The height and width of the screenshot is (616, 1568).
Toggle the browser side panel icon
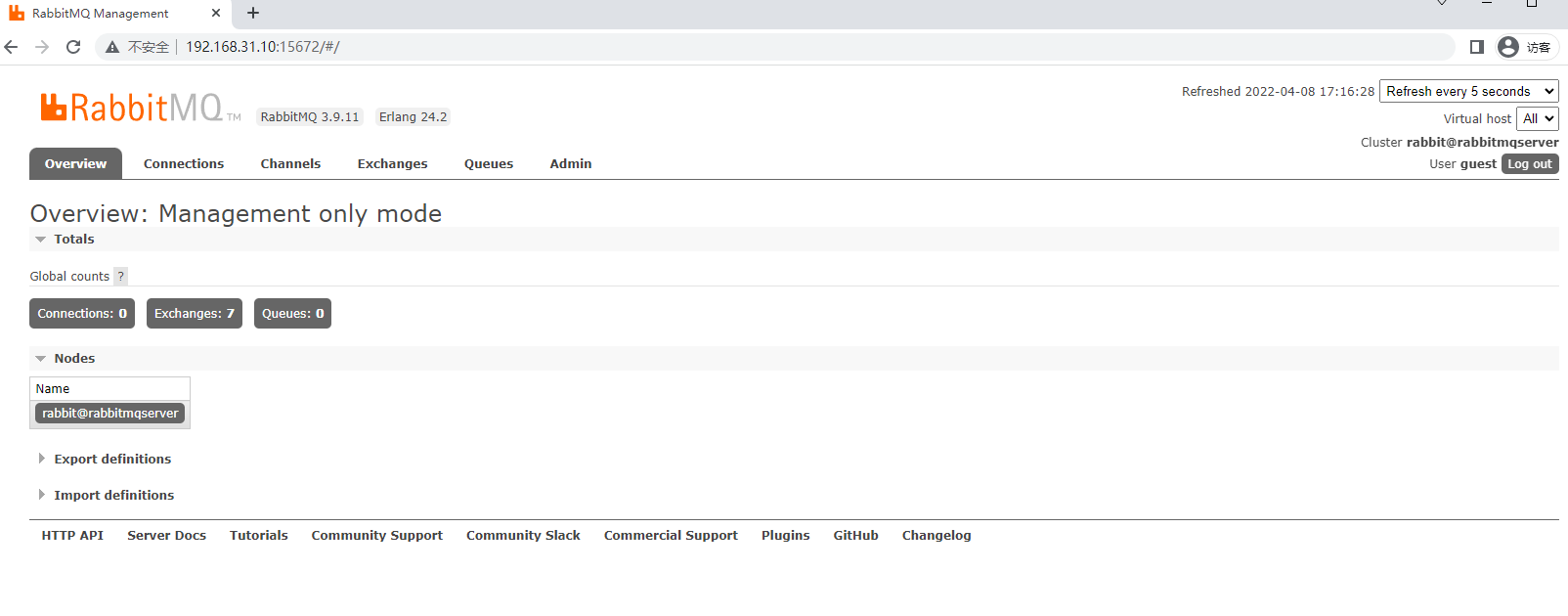[1476, 47]
